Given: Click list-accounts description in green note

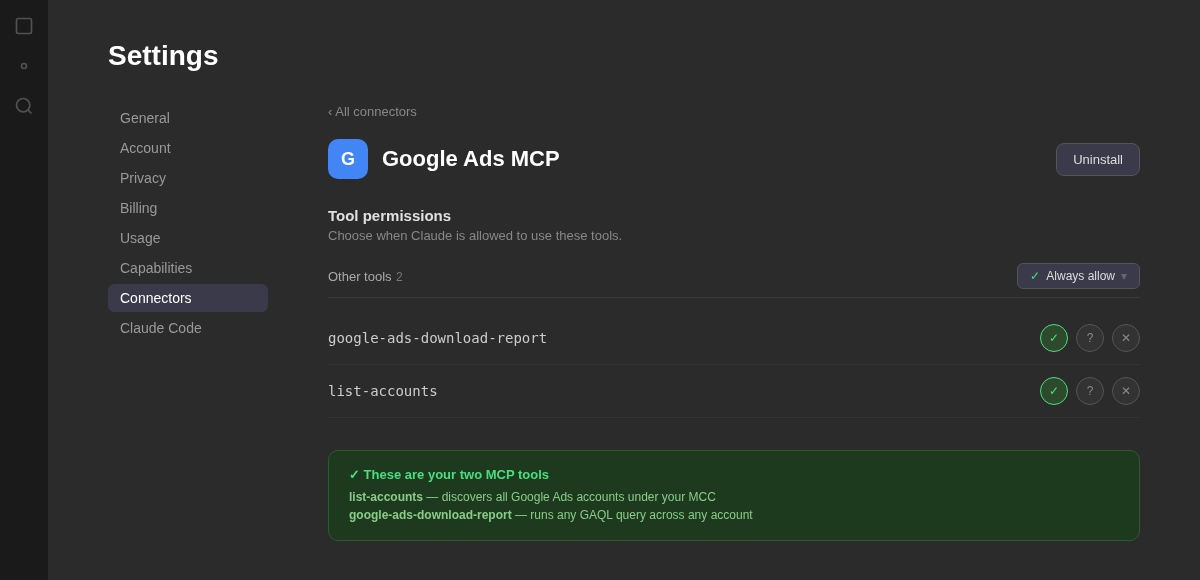Looking at the screenshot, I should [532, 497].
